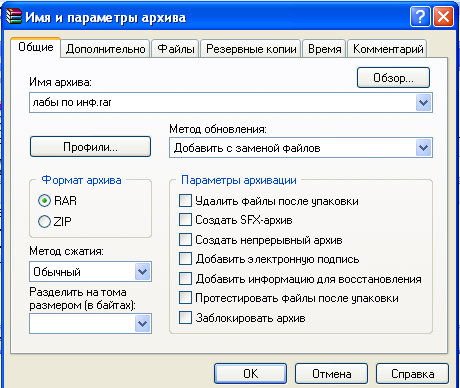Image resolution: width=460 pixels, height=388 pixels.
Task: Click the WinRAR books icon in title bar
Action: tap(14, 16)
